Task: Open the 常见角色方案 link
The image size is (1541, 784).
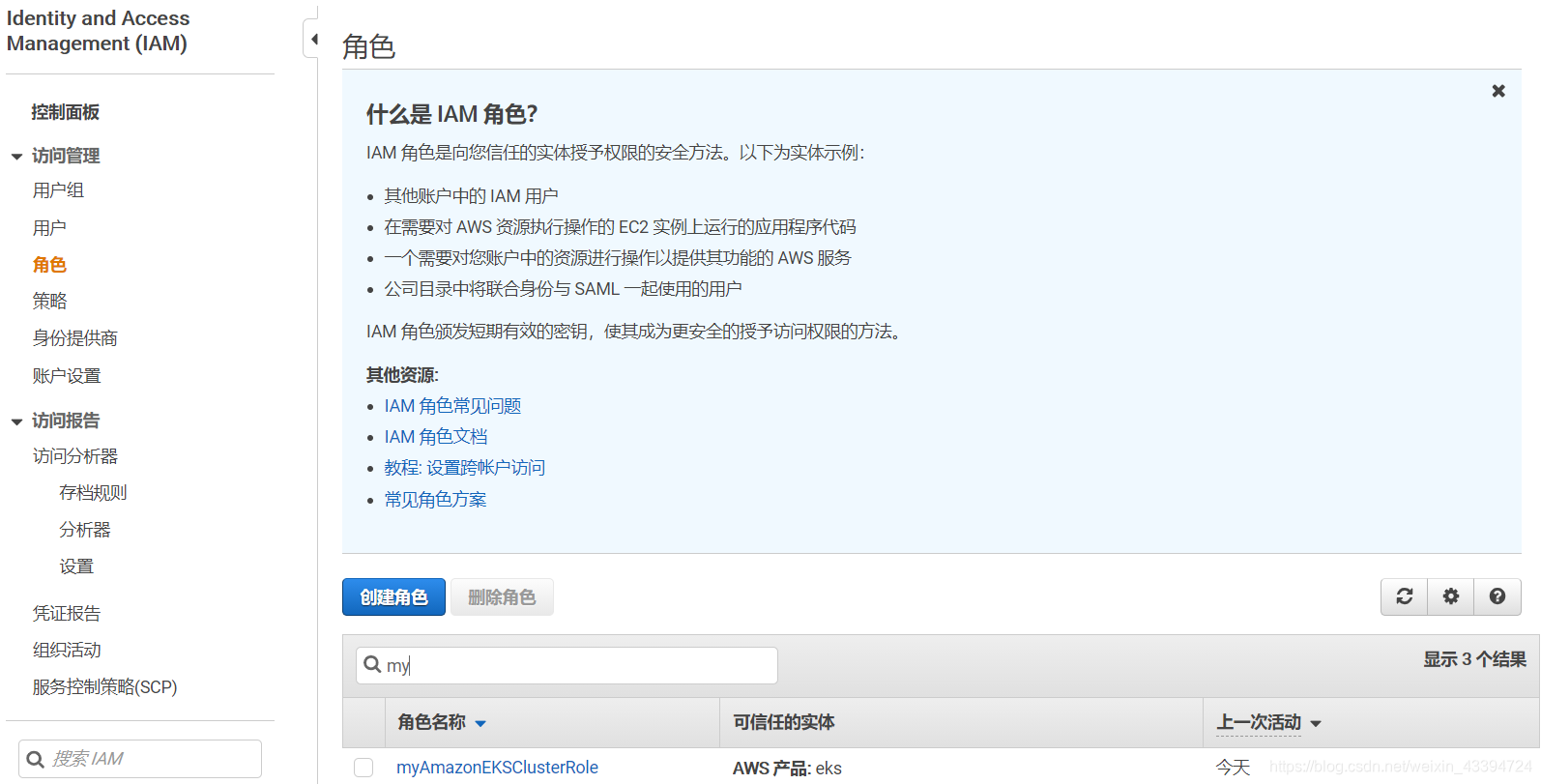Action: (435, 500)
